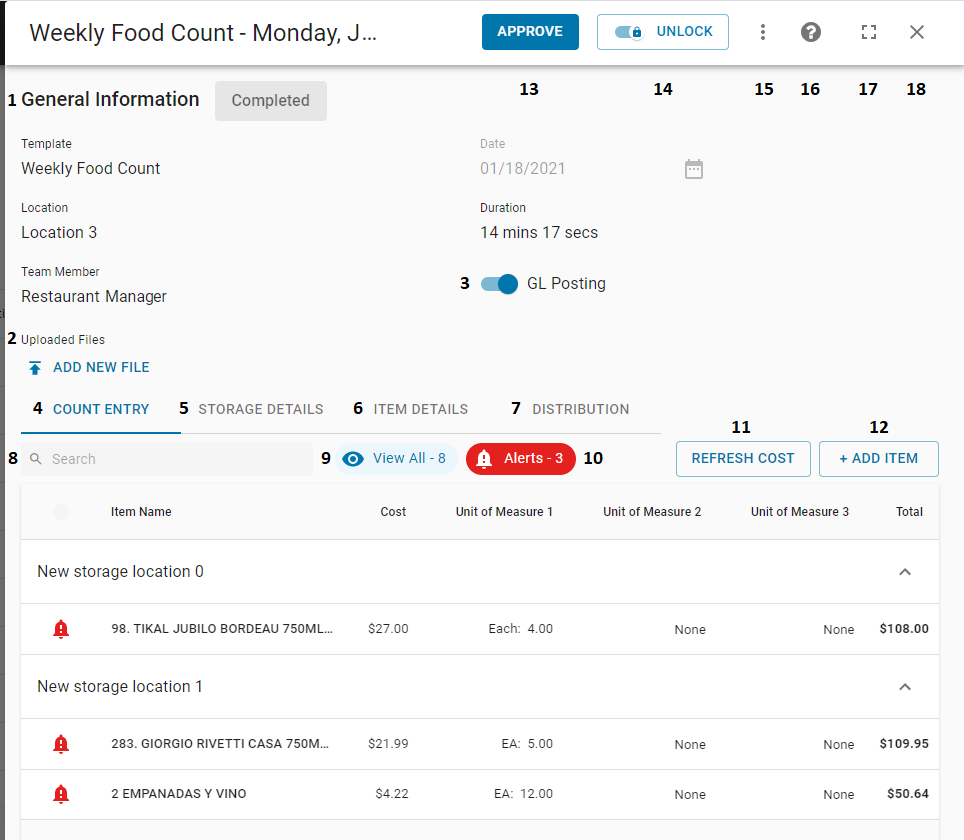This screenshot has width=964, height=840.
Task: Open the red Alerts - 3 indicator
Action: tap(519, 458)
